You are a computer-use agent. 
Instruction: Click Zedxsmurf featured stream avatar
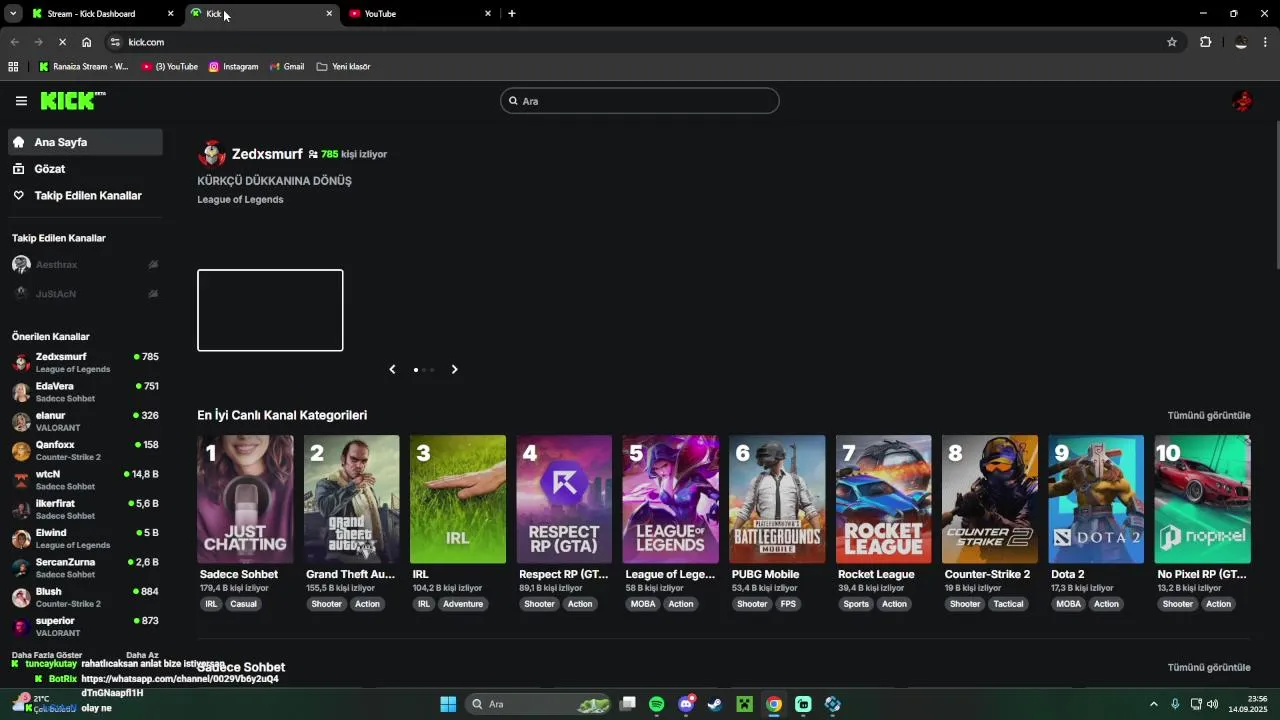tap(212, 154)
